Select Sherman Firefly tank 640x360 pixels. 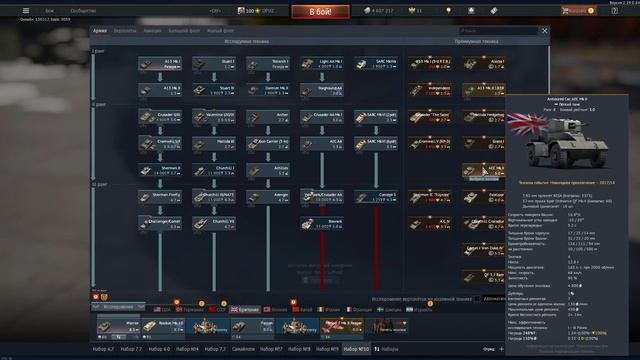160,197
